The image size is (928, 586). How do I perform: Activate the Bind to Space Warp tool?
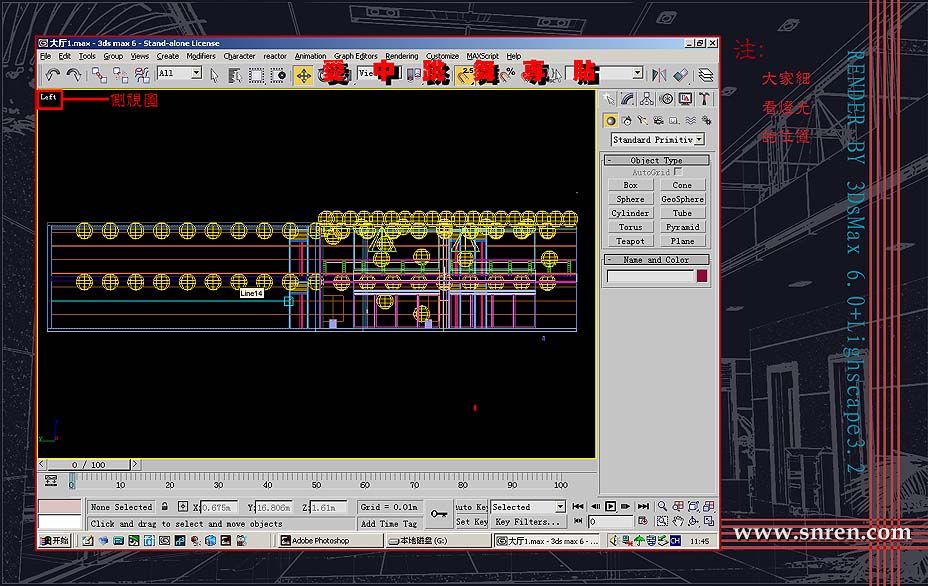141,75
